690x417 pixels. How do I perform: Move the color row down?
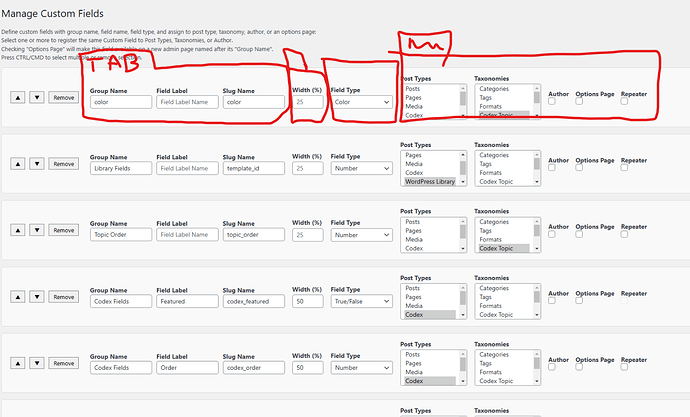tap(37, 98)
